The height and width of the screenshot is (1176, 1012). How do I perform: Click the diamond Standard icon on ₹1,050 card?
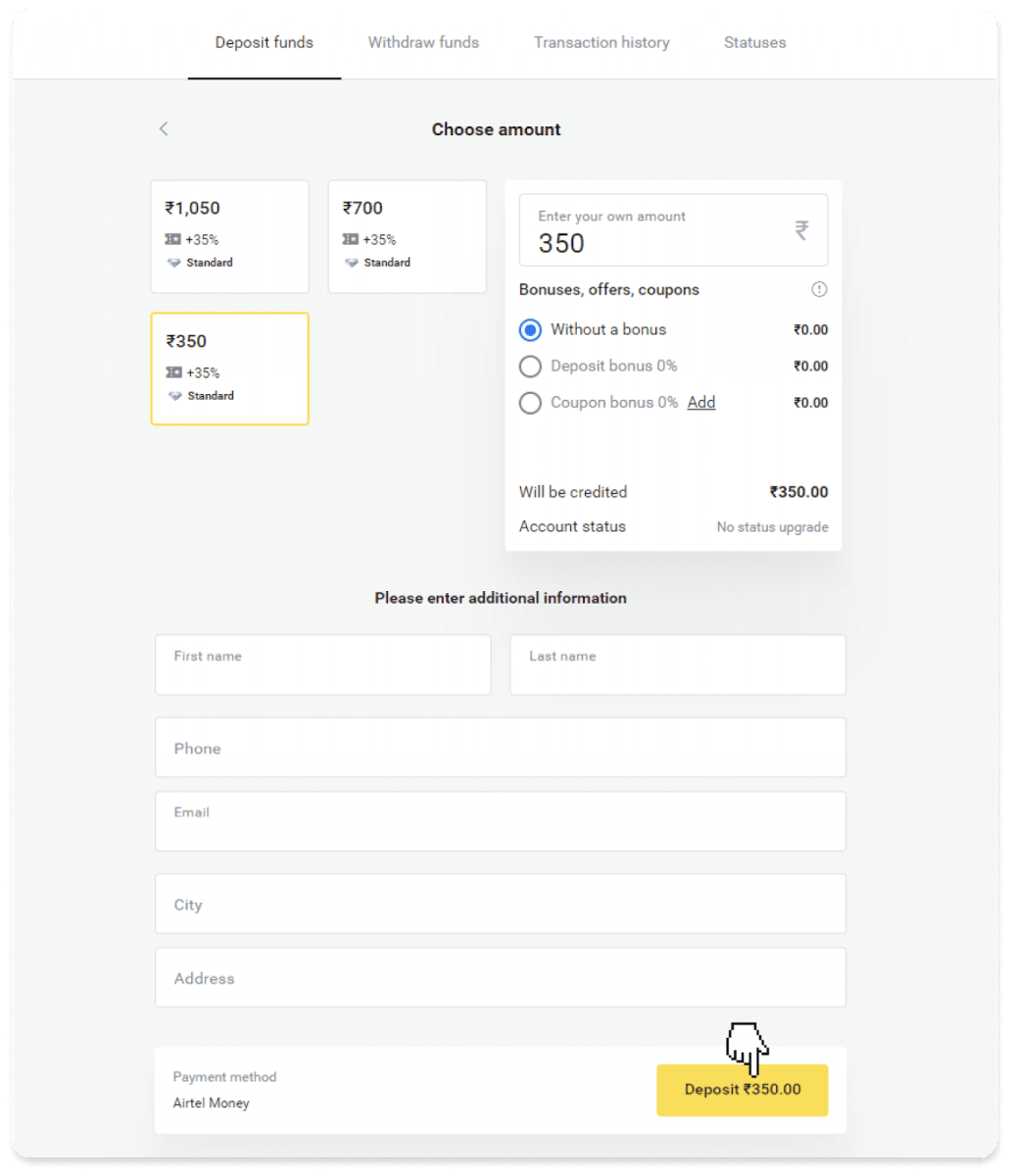point(174,263)
